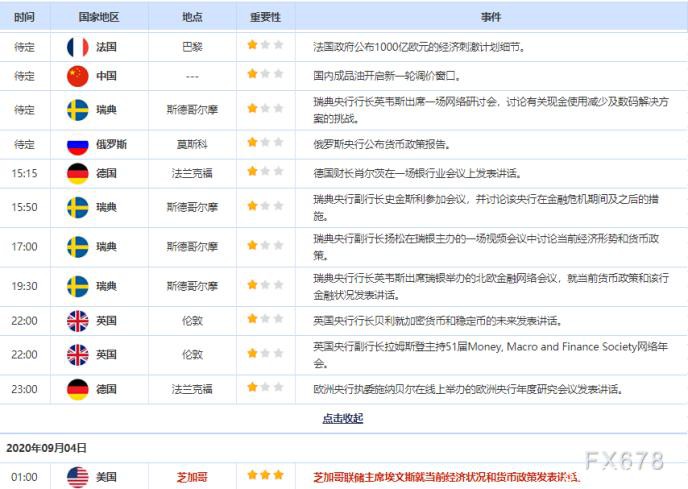Click the importance stars in the 17:00 row
The width and height of the screenshot is (688, 489).
(265, 245)
